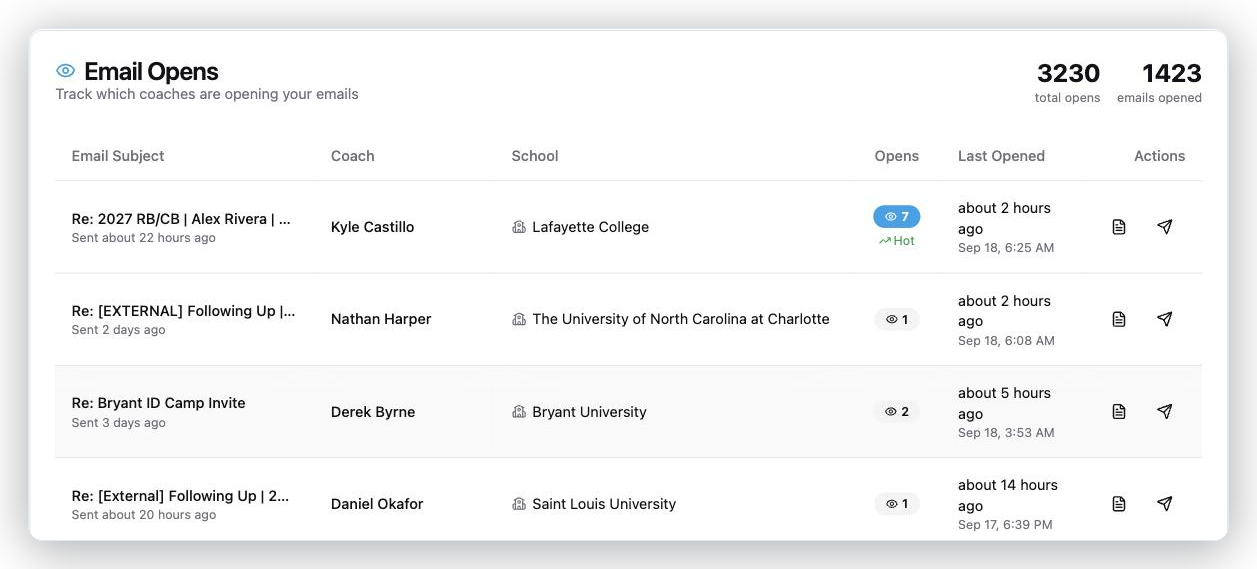This screenshot has width=1257, height=569.
Task: Select the Opens column header
Action: (897, 156)
